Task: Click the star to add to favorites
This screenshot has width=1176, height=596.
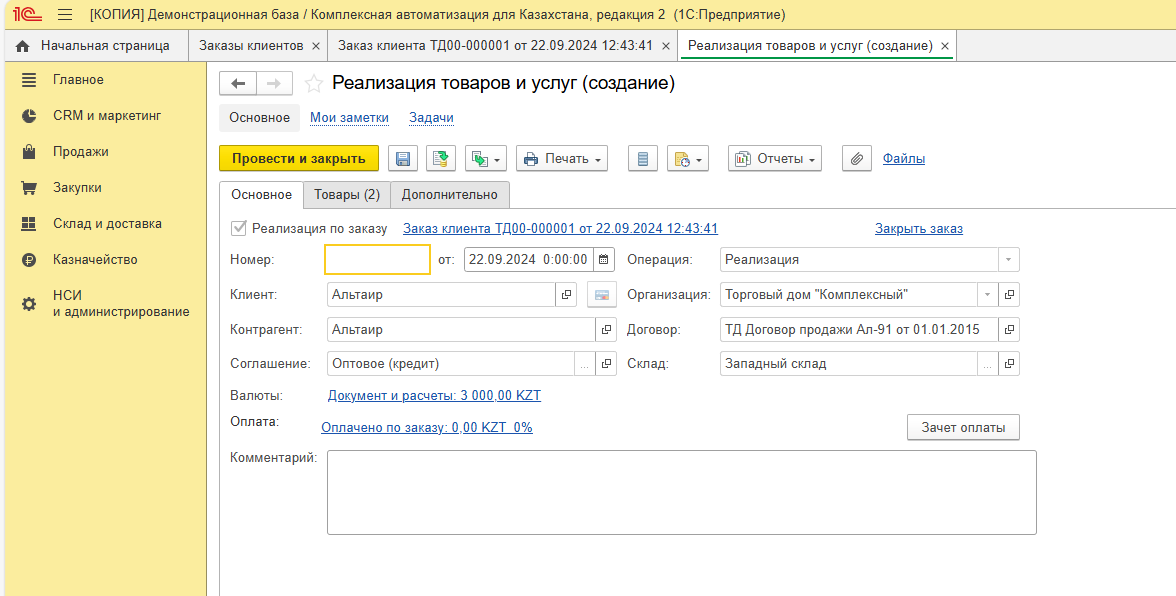Action: [314, 84]
